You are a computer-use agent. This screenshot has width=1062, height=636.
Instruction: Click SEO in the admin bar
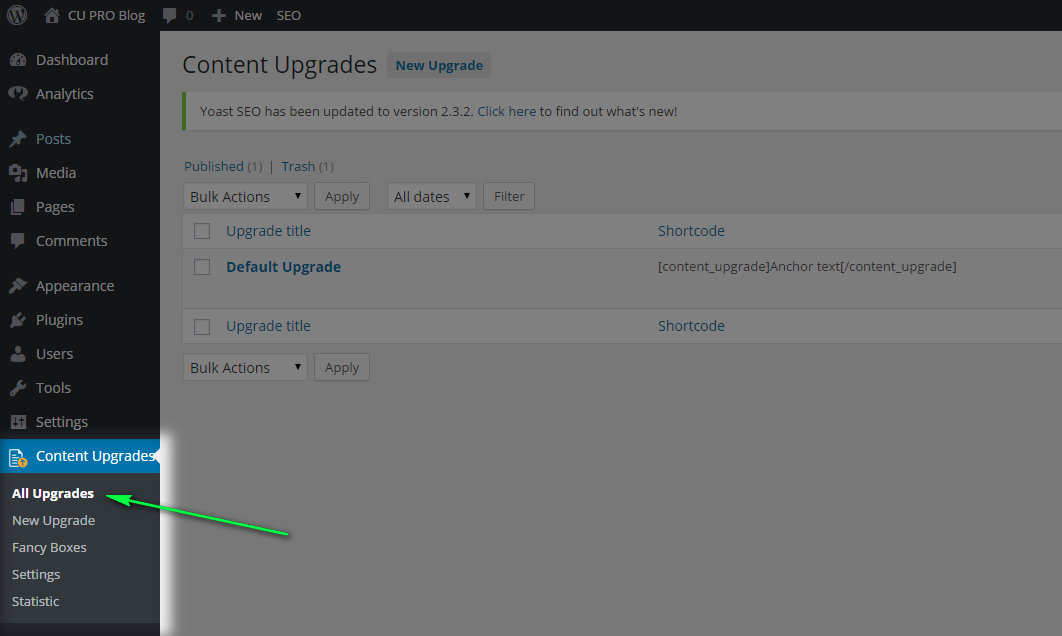point(289,15)
